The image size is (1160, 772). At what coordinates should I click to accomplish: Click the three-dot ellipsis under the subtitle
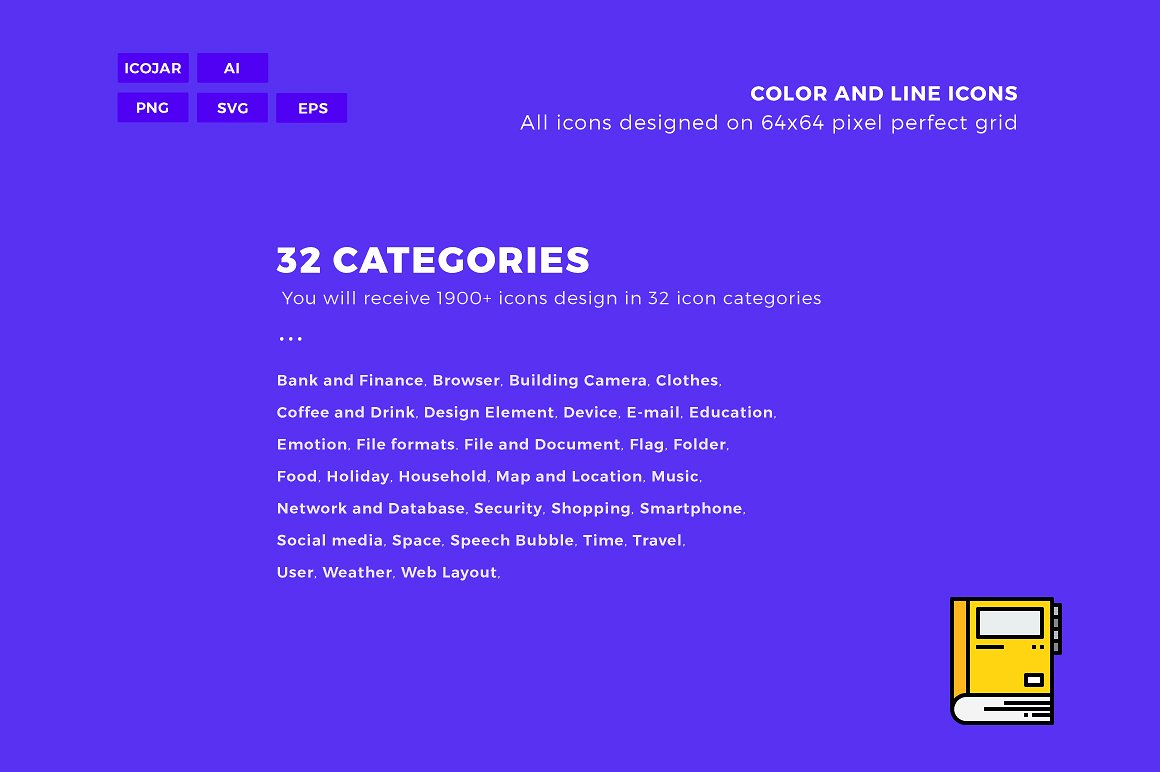pyautogui.click(x=290, y=339)
